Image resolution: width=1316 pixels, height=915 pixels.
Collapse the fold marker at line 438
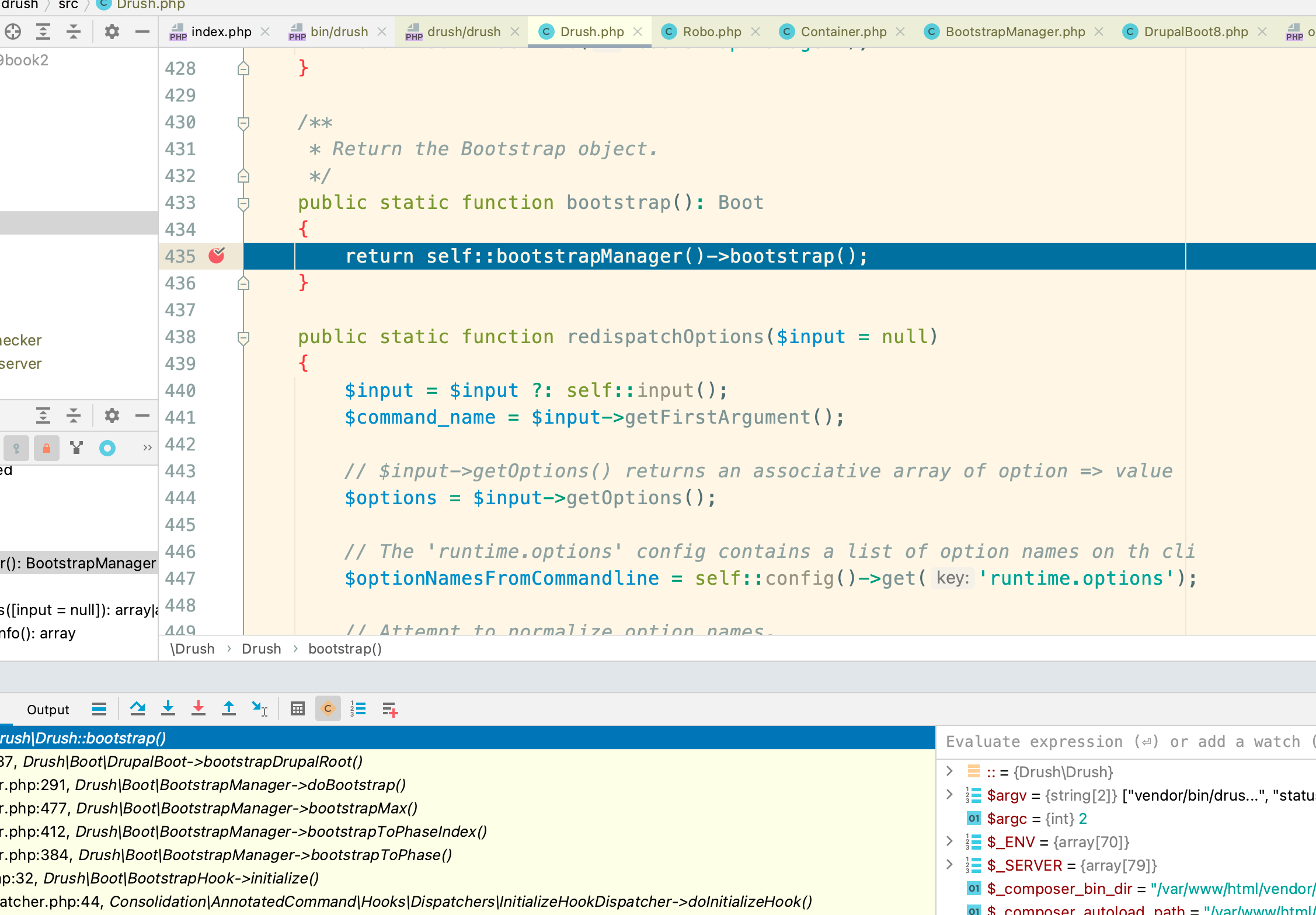click(243, 337)
